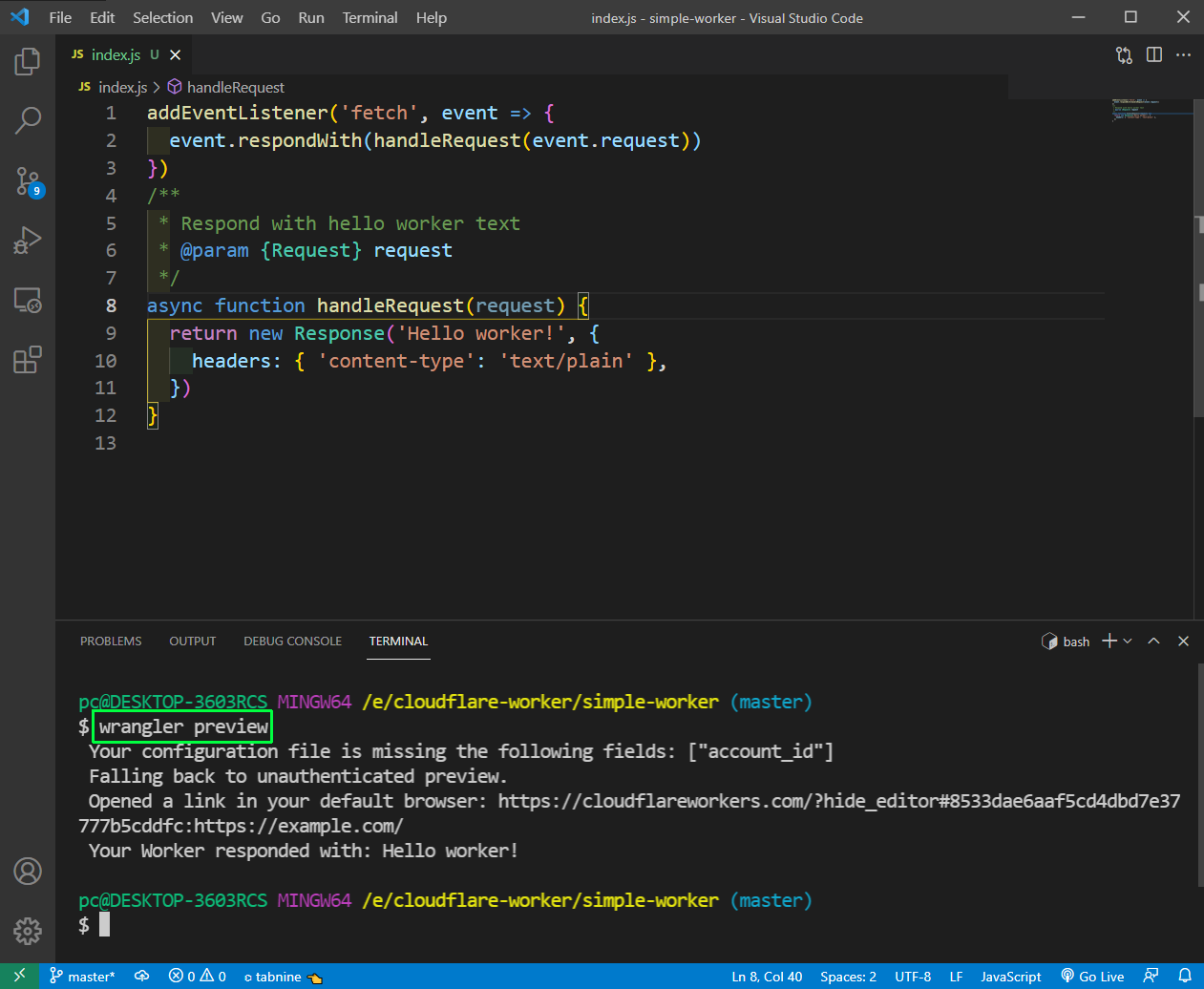Image resolution: width=1204 pixels, height=989 pixels.
Task: Maximize the terminal panel size
Action: click(1153, 641)
